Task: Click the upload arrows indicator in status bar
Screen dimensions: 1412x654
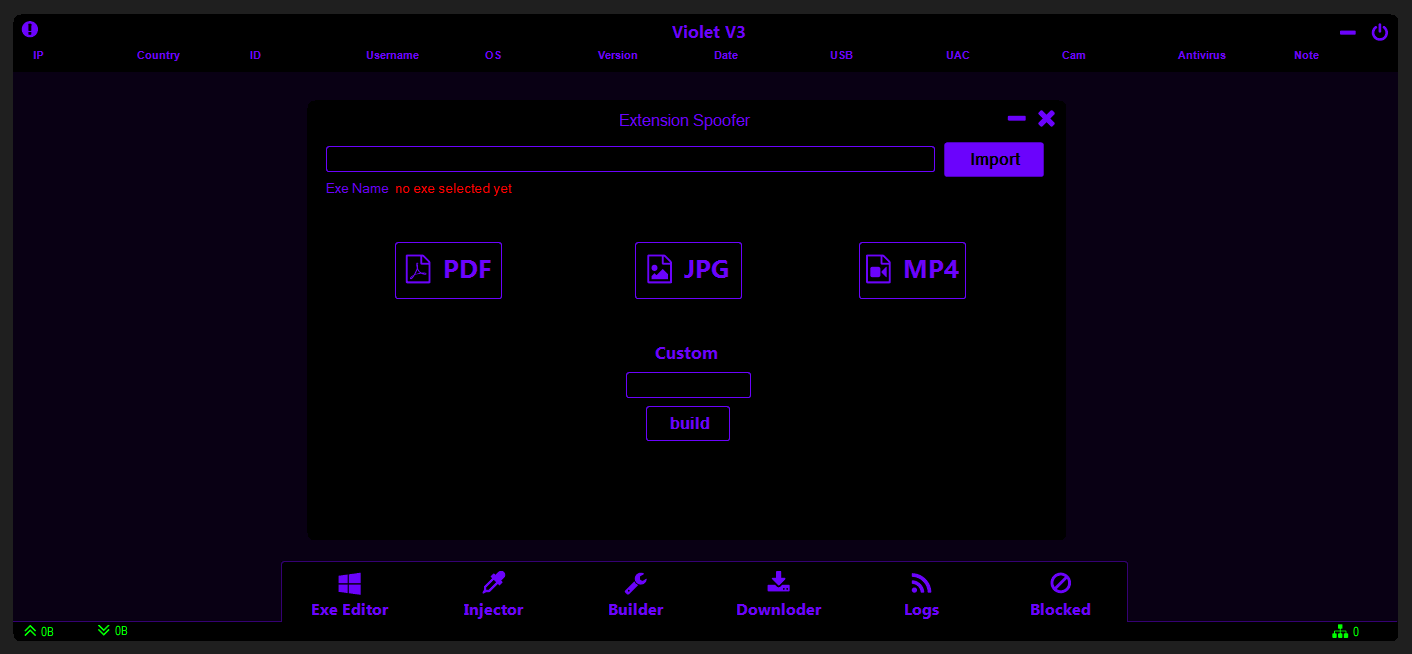Action: [x=31, y=631]
